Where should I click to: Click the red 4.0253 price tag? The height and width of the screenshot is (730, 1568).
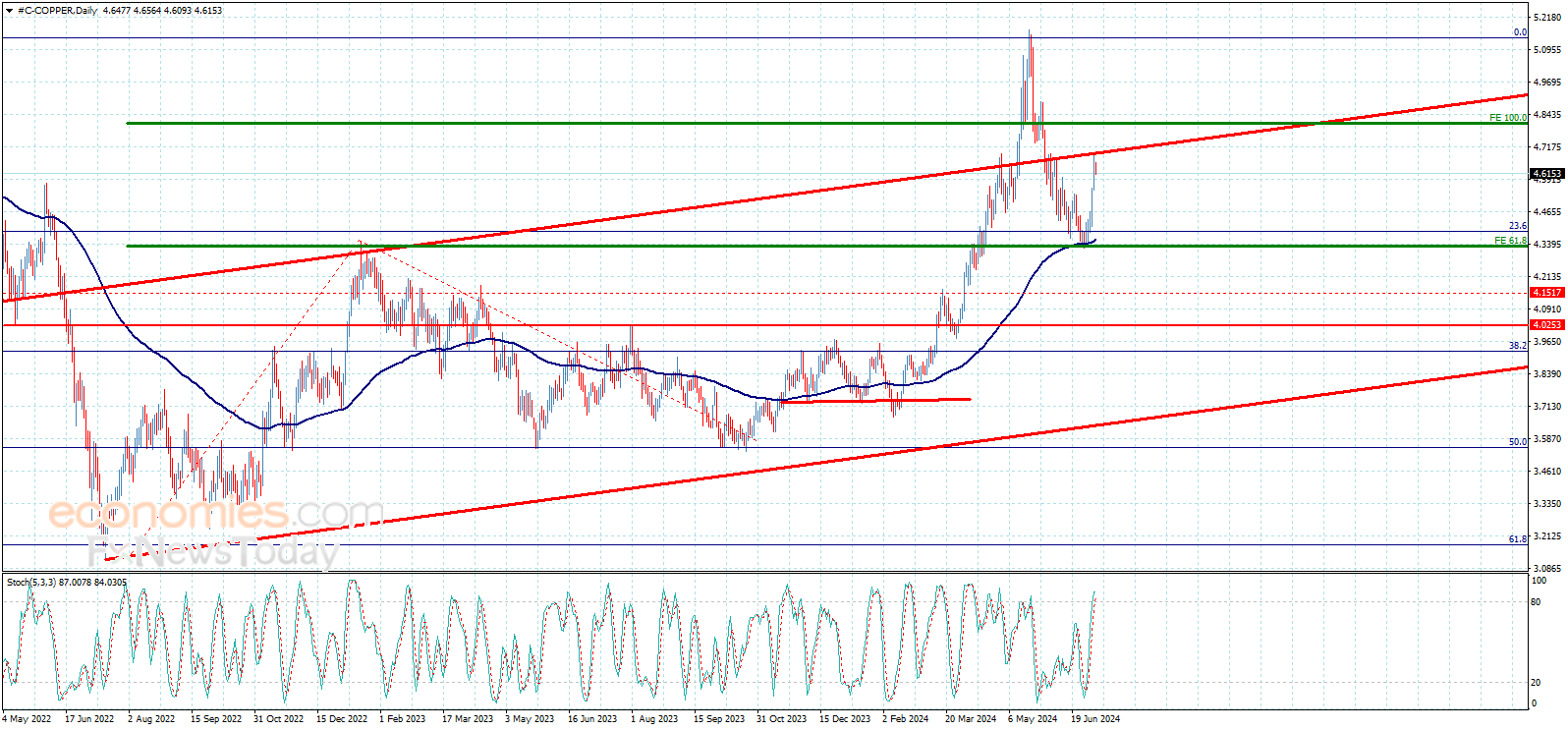point(1547,325)
